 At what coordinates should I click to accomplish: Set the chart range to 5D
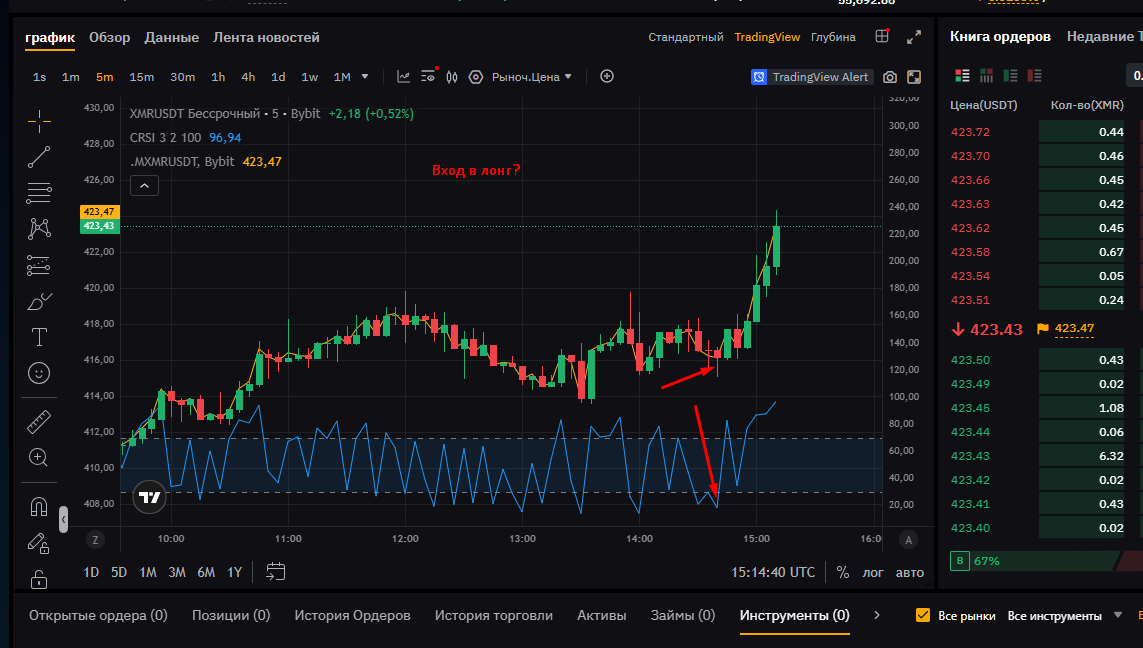(x=119, y=572)
